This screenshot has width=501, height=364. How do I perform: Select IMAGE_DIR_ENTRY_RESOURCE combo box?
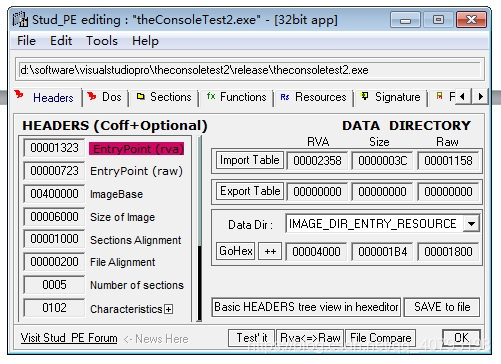(x=382, y=224)
